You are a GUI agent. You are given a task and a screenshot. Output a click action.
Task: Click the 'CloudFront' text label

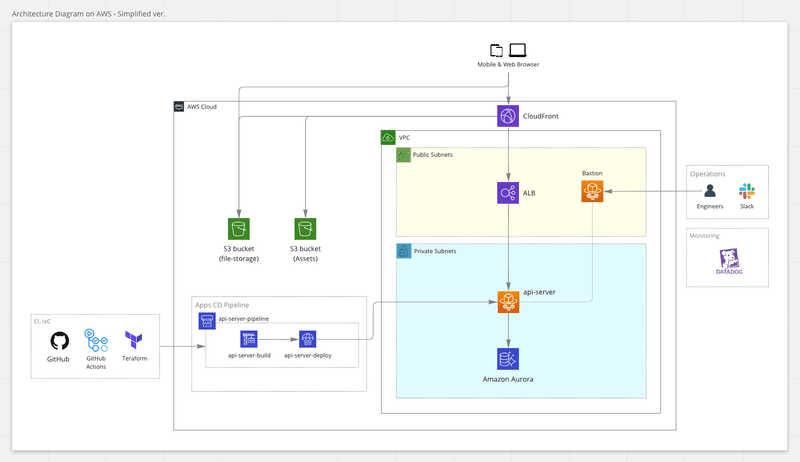(x=540, y=116)
